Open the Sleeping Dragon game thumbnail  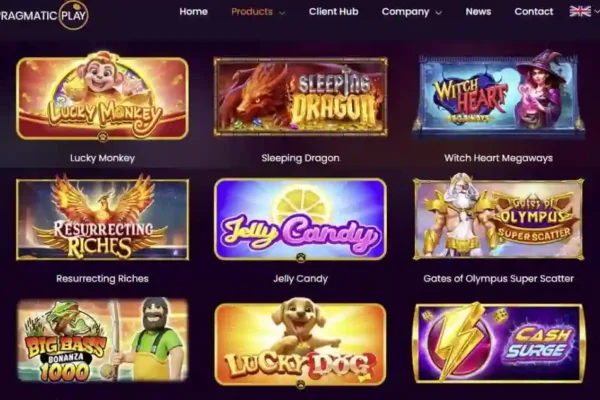coord(300,96)
